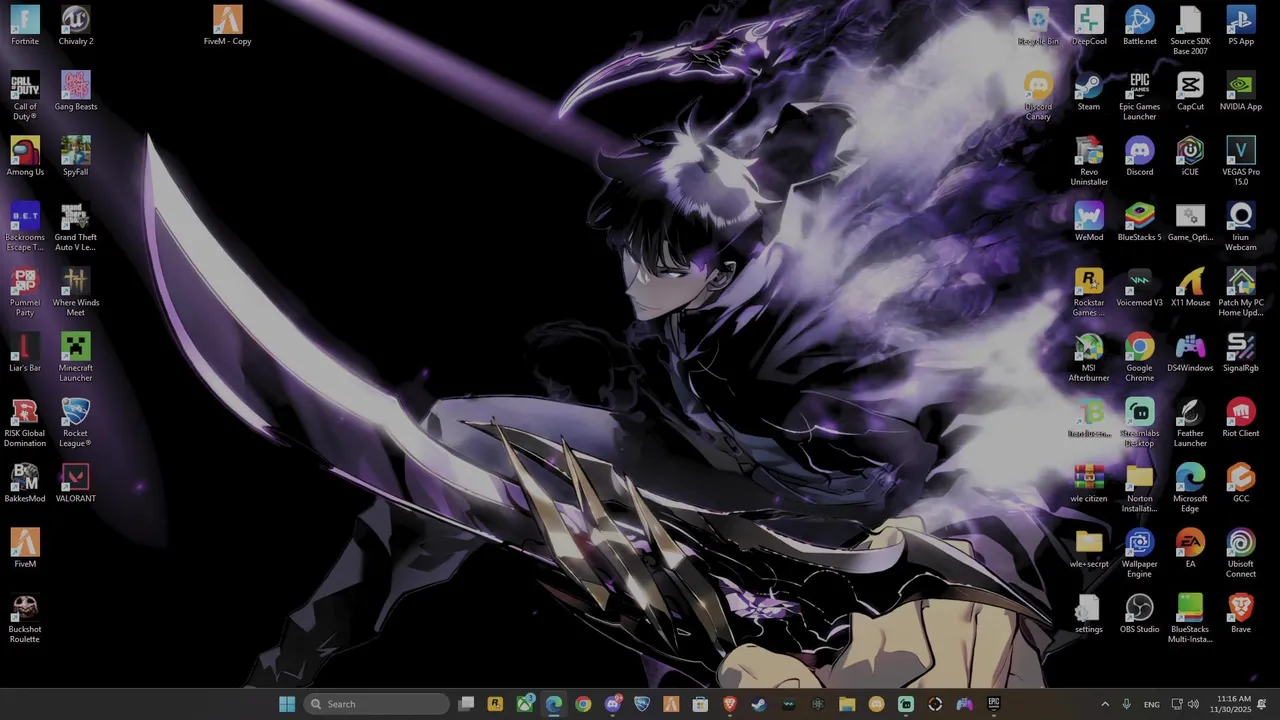Select the FiveM - Copy desktop icon
This screenshot has height=720, width=1280.
tap(227, 26)
